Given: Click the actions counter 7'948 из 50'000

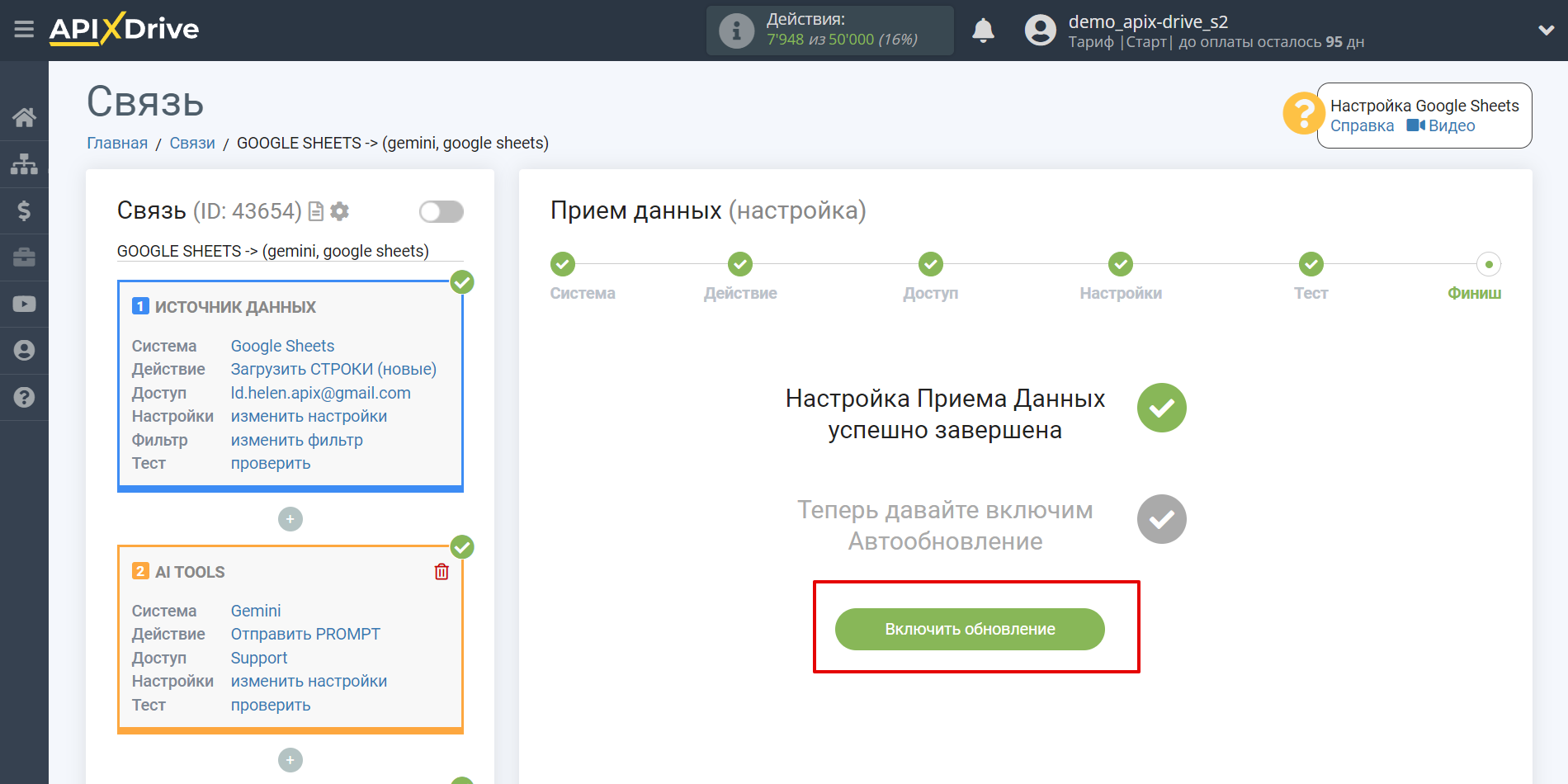Looking at the screenshot, I should pos(842,40).
